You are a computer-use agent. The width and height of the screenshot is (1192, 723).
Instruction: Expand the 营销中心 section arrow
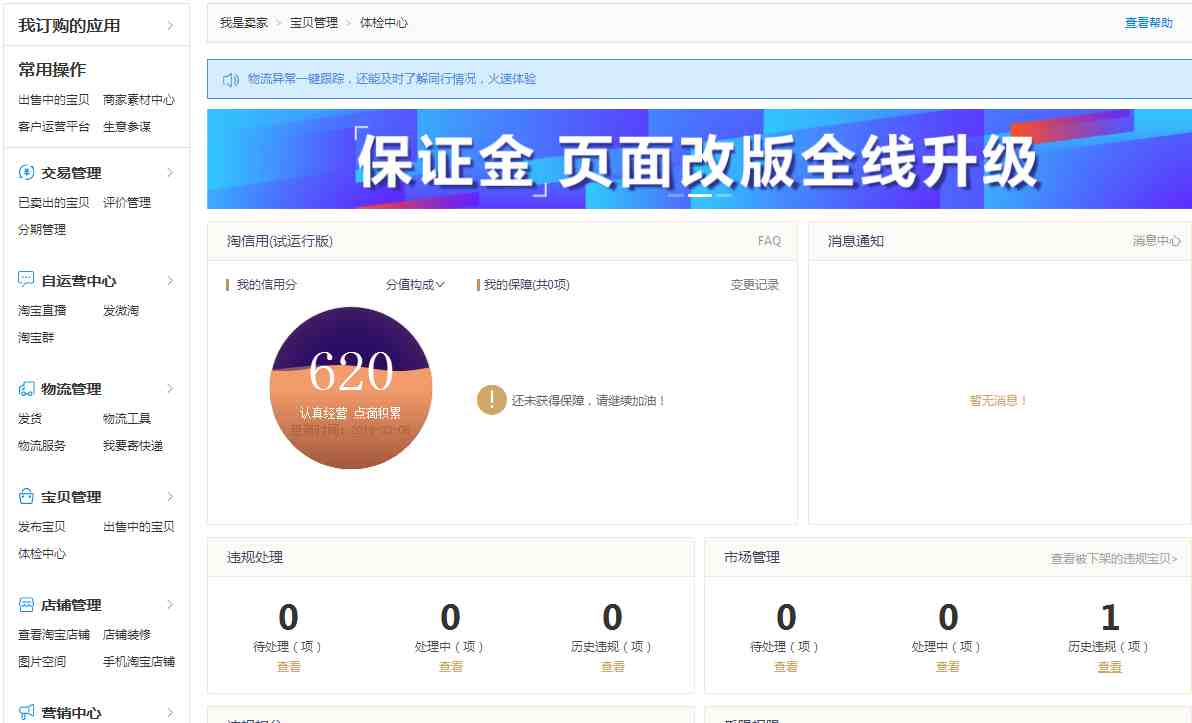[x=170, y=712]
